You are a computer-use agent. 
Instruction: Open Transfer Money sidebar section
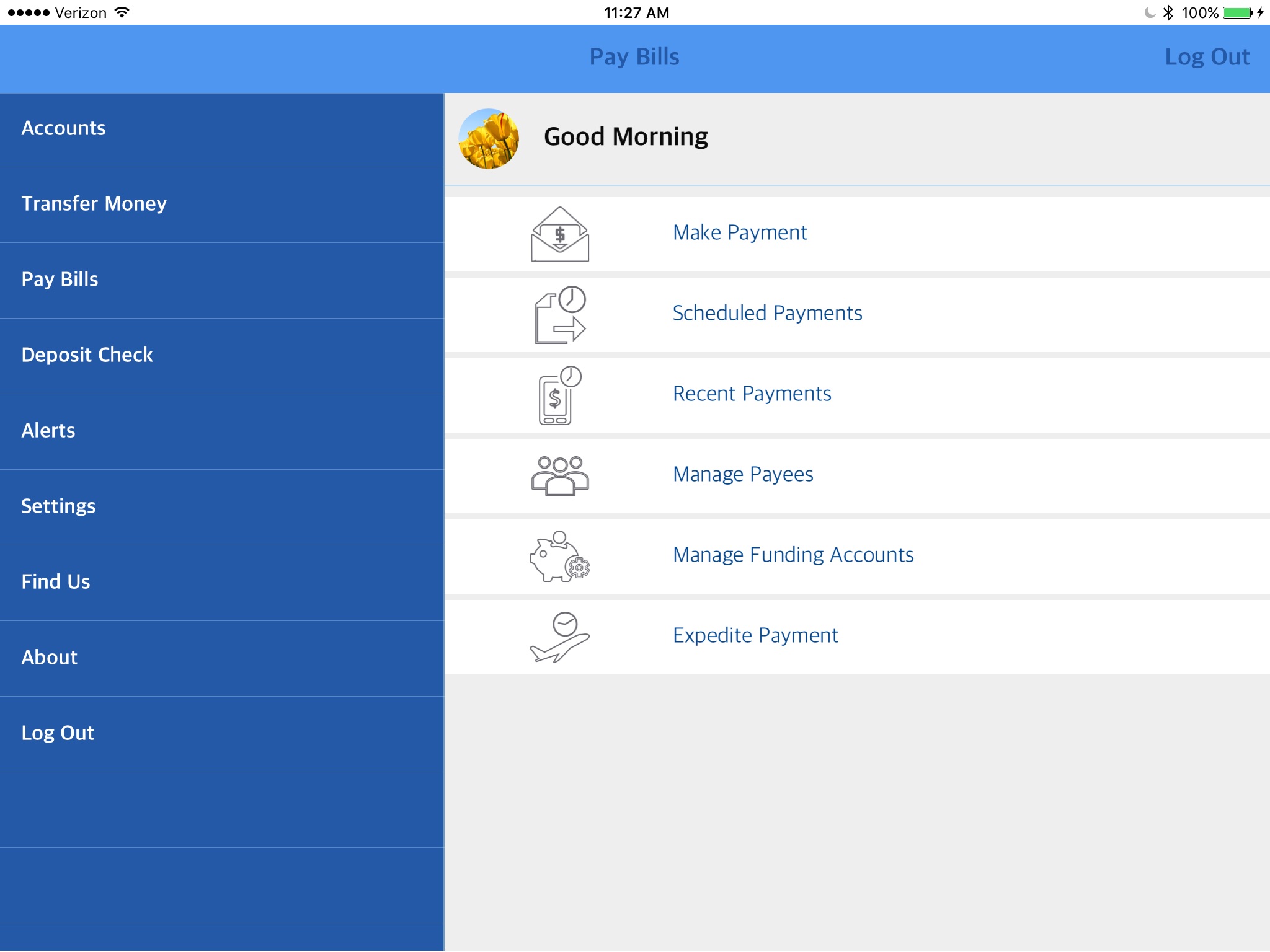pyautogui.click(x=95, y=203)
